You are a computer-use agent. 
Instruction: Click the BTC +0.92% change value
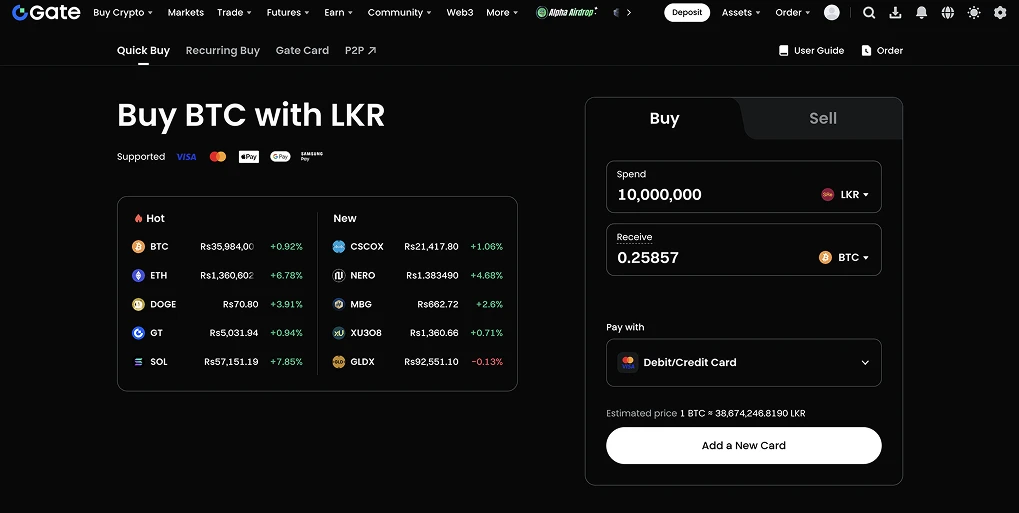tap(287, 246)
